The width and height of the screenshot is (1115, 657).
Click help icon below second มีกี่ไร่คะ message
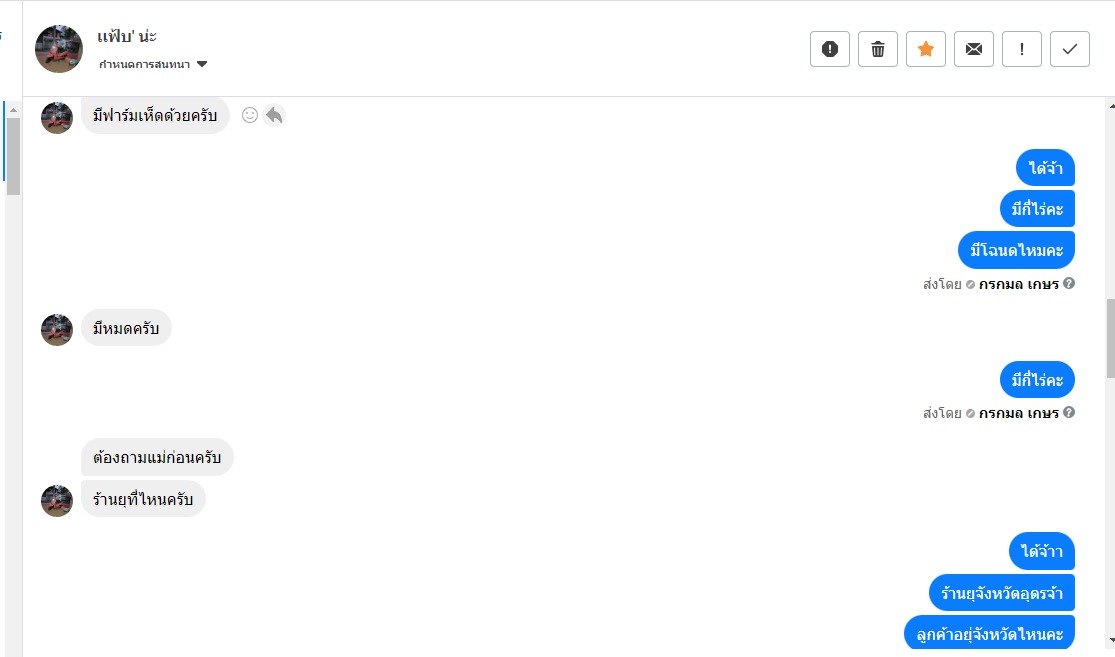[x=1069, y=413]
